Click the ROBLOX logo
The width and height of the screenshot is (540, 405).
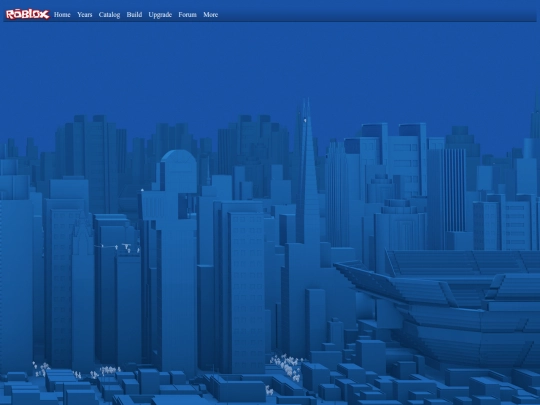[28, 14]
